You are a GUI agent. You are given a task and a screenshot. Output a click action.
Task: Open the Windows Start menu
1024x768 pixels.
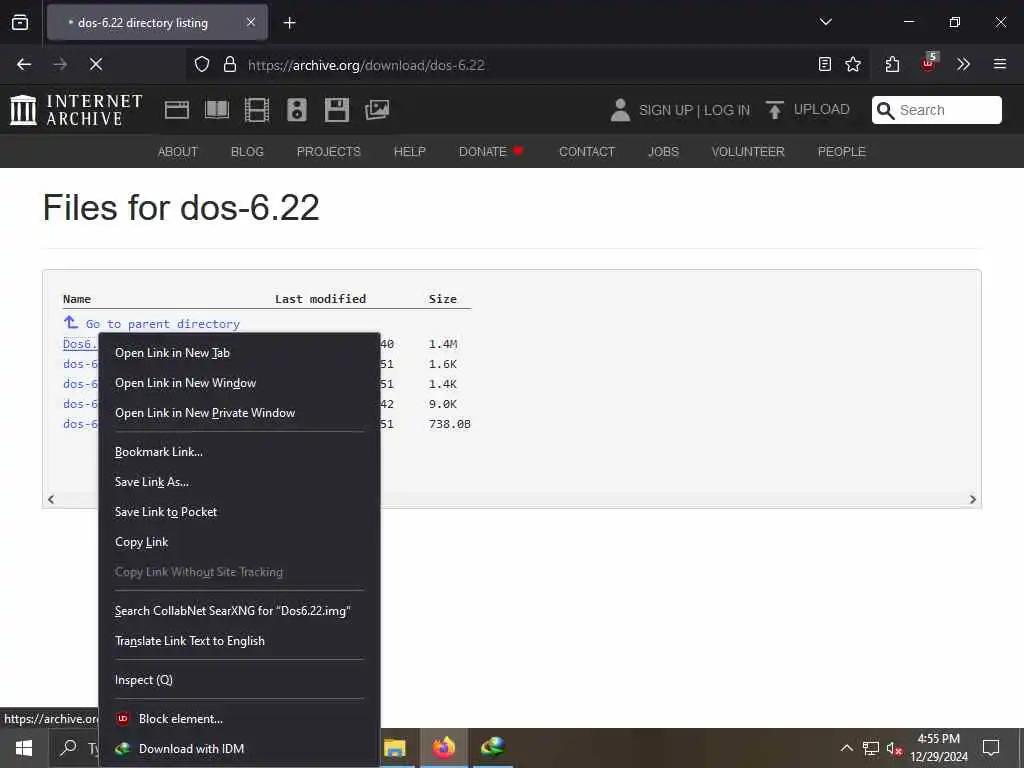coord(24,748)
